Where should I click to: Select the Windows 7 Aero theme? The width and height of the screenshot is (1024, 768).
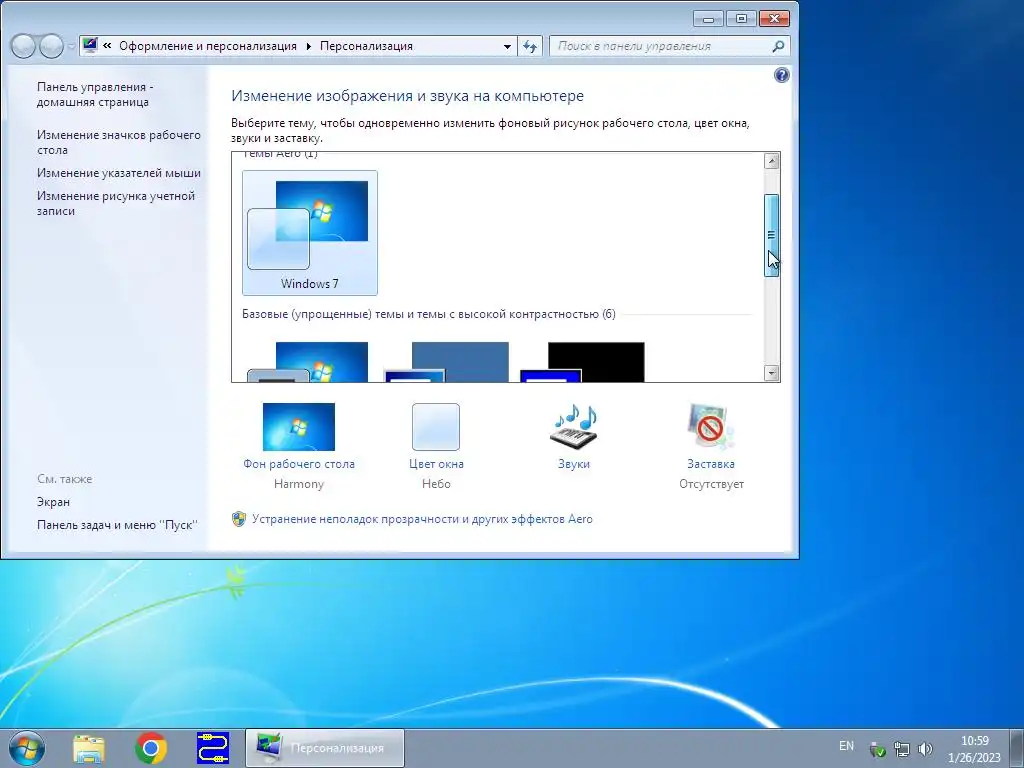pos(310,232)
